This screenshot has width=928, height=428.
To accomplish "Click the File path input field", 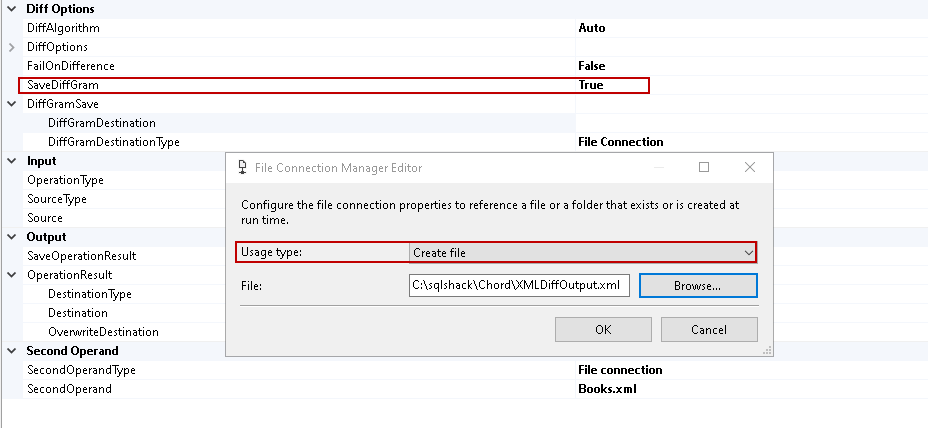I will point(519,286).
